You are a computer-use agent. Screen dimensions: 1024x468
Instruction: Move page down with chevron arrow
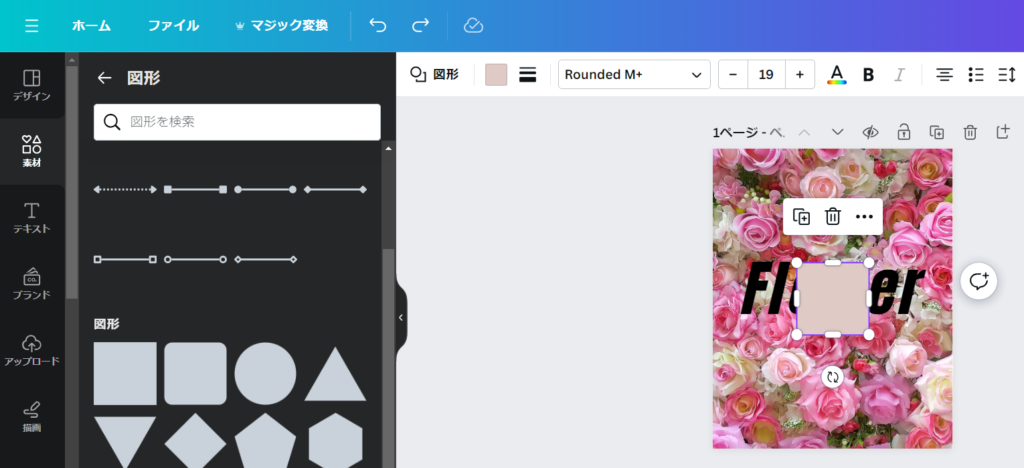tap(838, 132)
